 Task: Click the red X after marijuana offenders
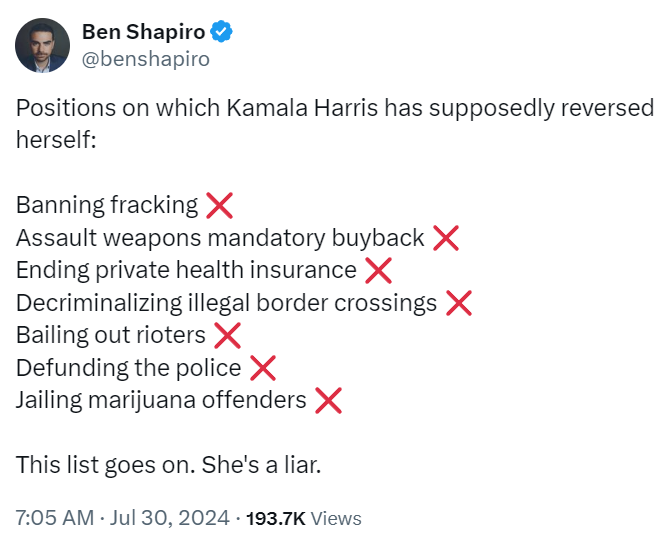tap(328, 401)
